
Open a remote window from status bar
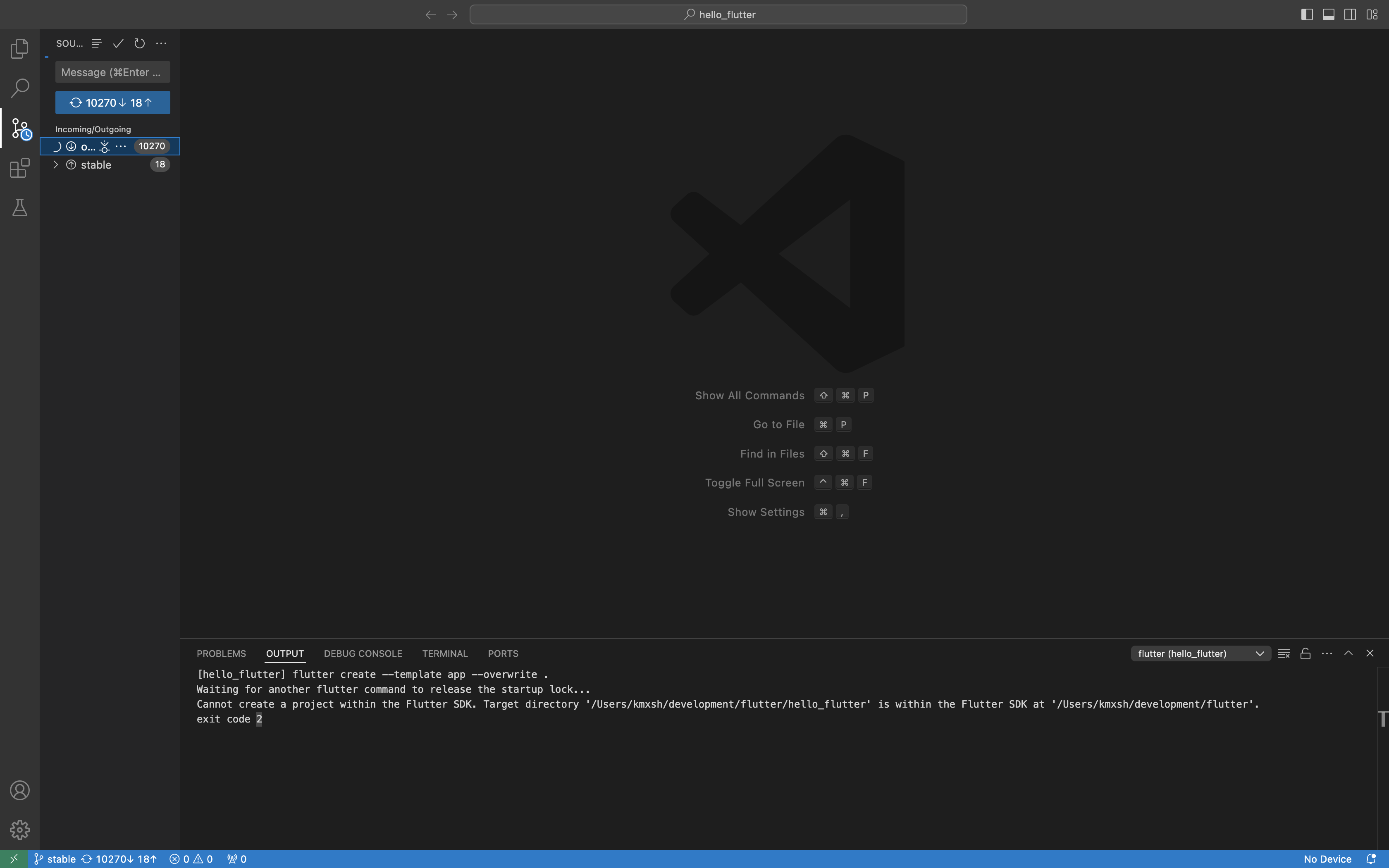pyautogui.click(x=14, y=859)
